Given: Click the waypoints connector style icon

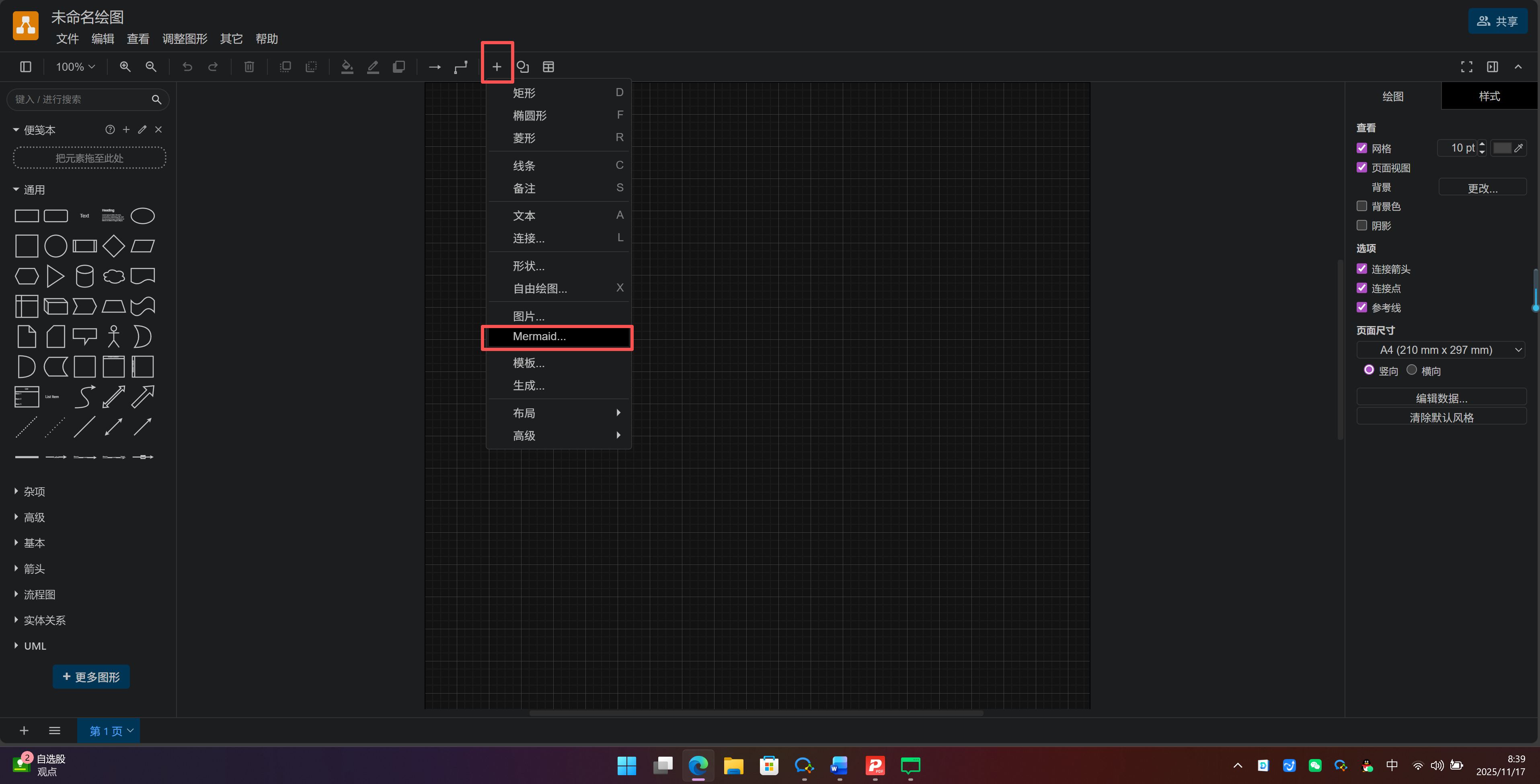Looking at the screenshot, I should [x=460, y=67].
